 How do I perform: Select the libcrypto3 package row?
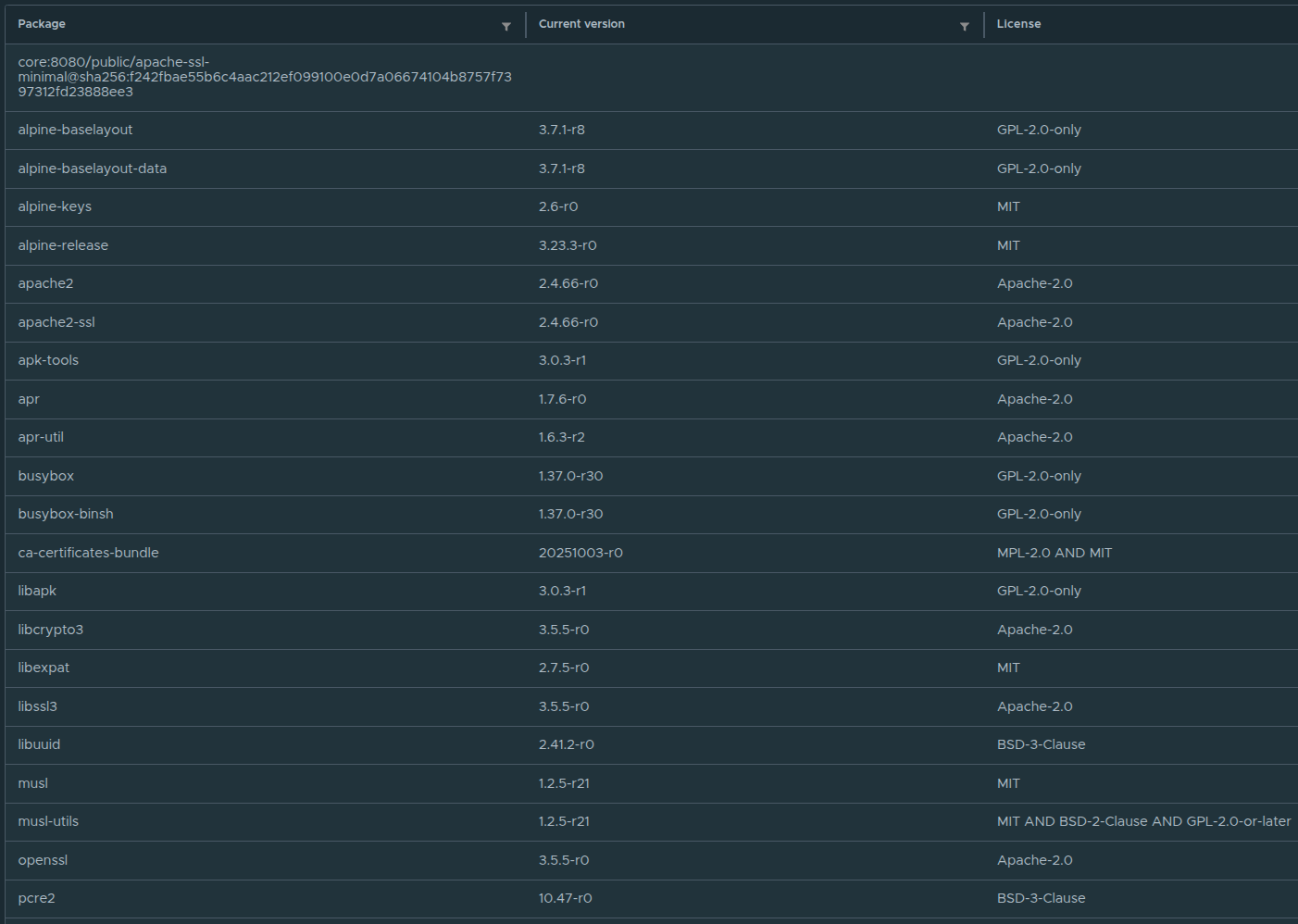coord(51,631)
